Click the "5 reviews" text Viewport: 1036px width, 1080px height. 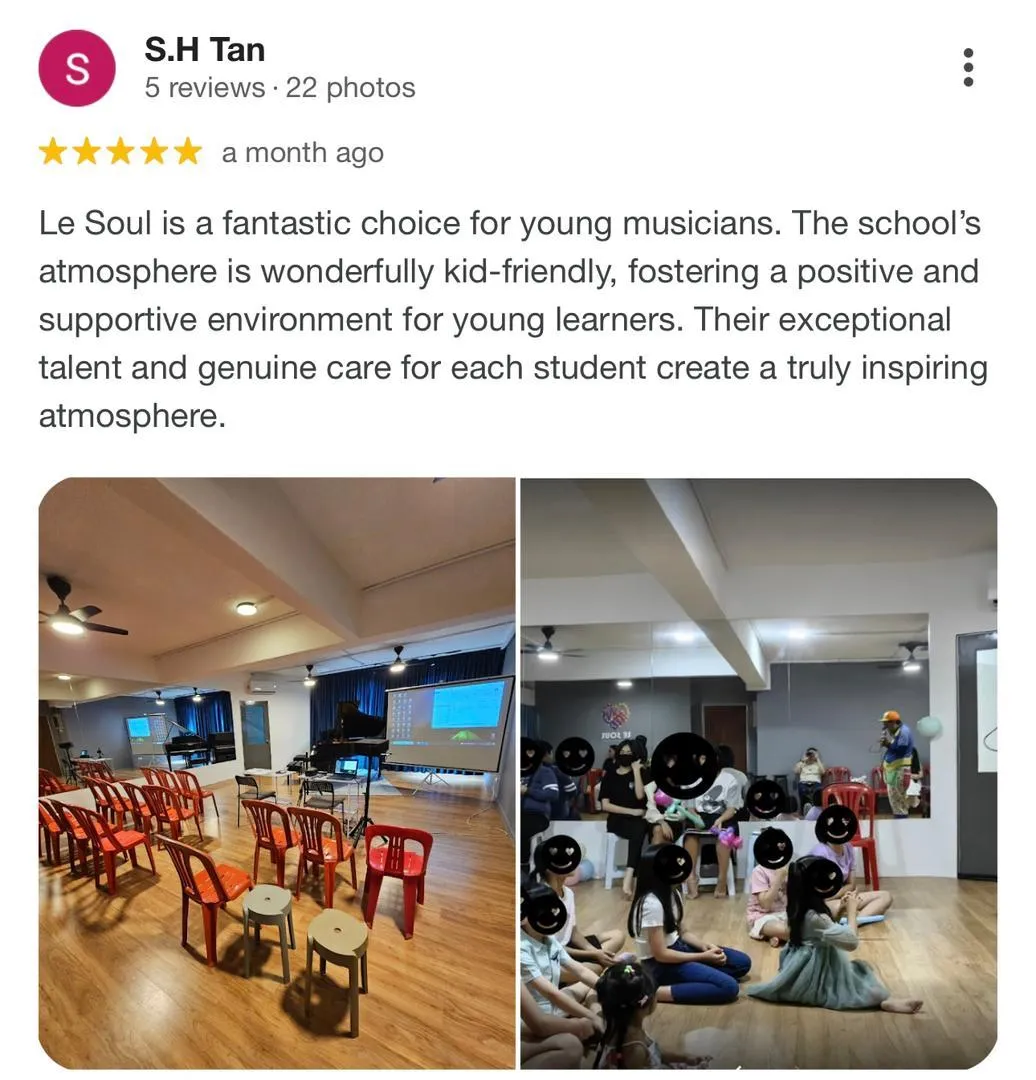point(205,87)
